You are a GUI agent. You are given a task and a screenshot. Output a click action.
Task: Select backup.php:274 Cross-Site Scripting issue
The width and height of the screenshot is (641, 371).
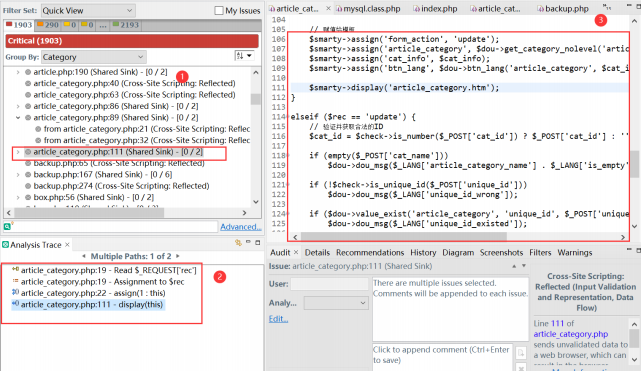pyautogui.click(x=121, y=186)
